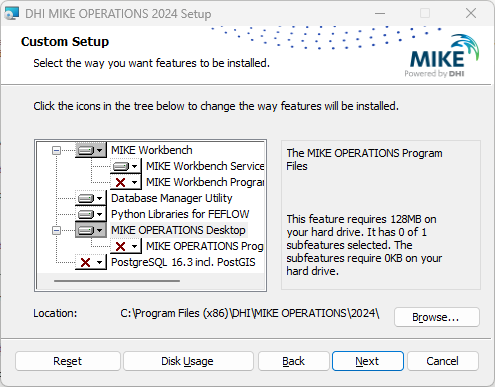This screenshot has height=387, width=495.
Task: Open Disk Usage details
Action: (188, 361)
